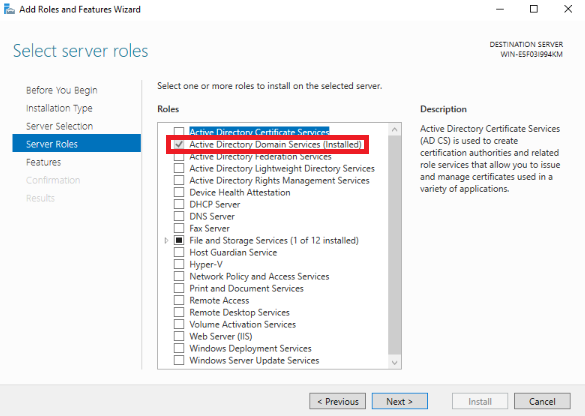Screen dimensions: 585x416
Task: Click the roles list scrollbar thumb
Action: click(395, 245)
